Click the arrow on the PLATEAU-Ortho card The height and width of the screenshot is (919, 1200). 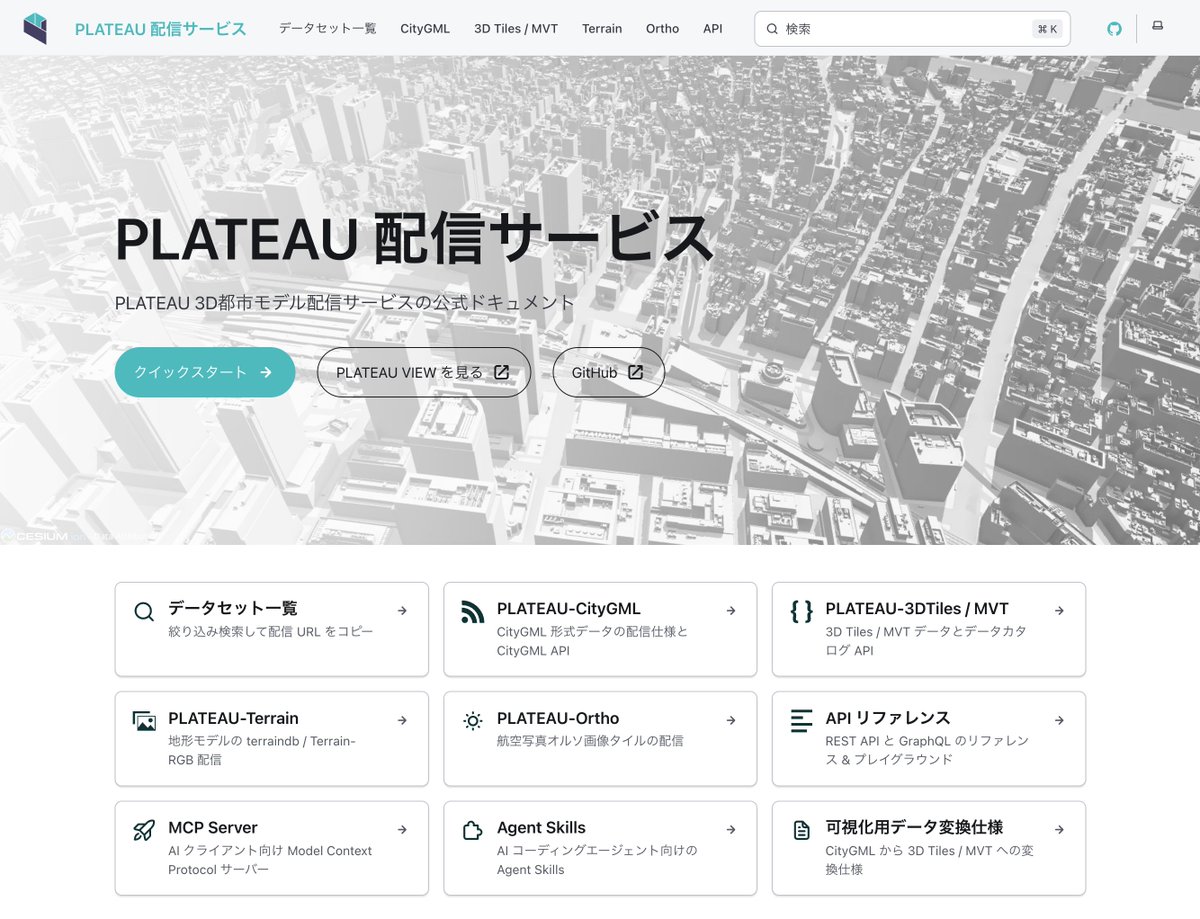tap(731, 720)
